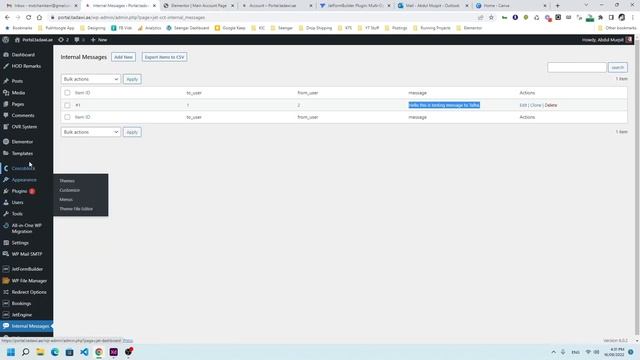Click the JetEngine sidebar icon
Viewport: 640px width, 360px height.
[6, 315]
